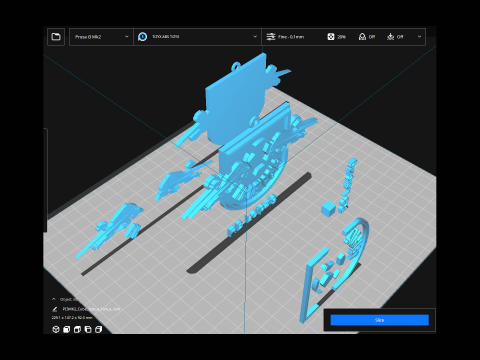Click the support Off indicator

point(367,37)
